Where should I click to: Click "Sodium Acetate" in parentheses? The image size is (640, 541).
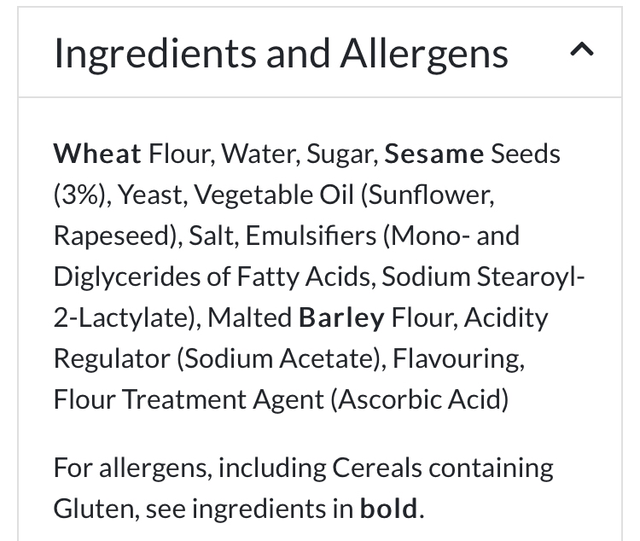point(291,359)
